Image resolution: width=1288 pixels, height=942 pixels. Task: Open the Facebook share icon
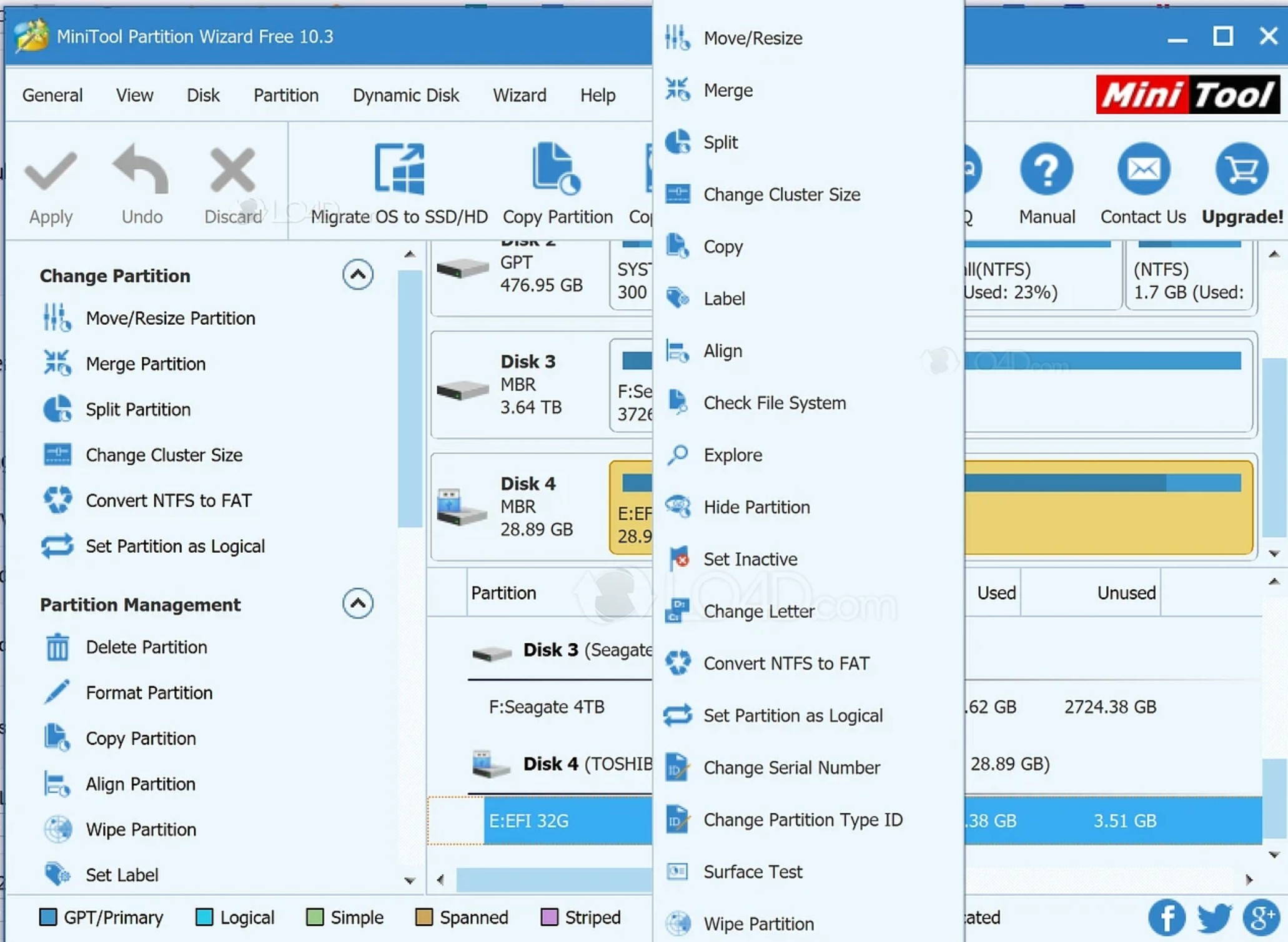tap(1166, 917)
